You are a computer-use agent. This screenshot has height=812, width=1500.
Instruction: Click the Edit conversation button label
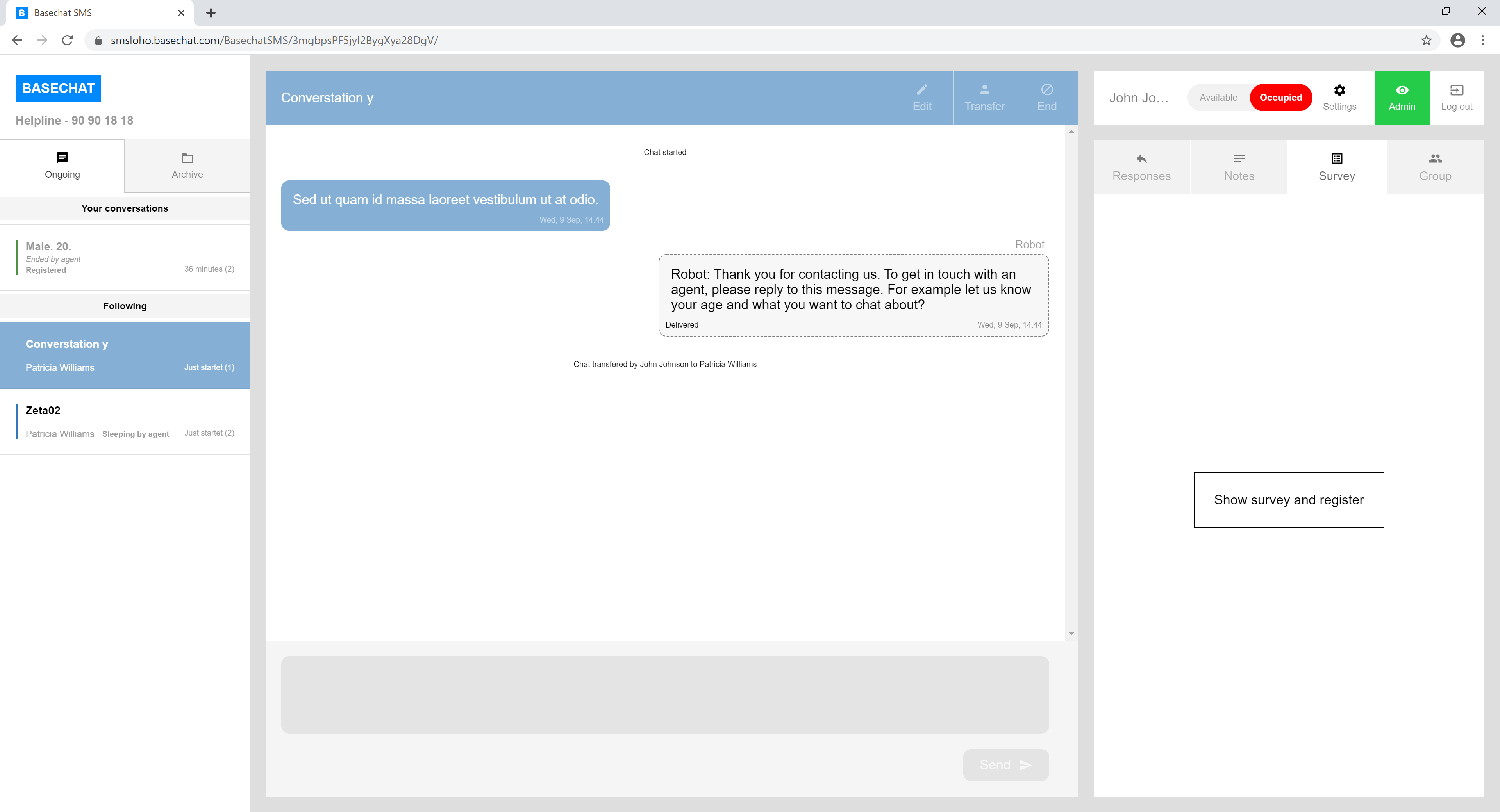pyautogui.click(x=922, y=107)
